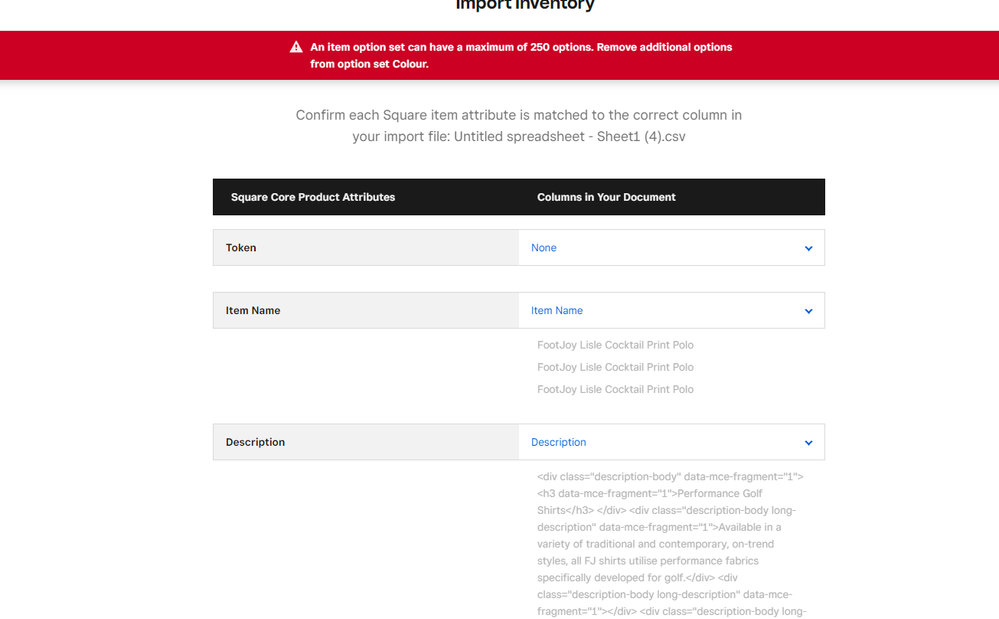Viewport: 999px width, 619px height.
Task: Click the Confirm each Square item attribute instruction
Action: click(518, 115)
